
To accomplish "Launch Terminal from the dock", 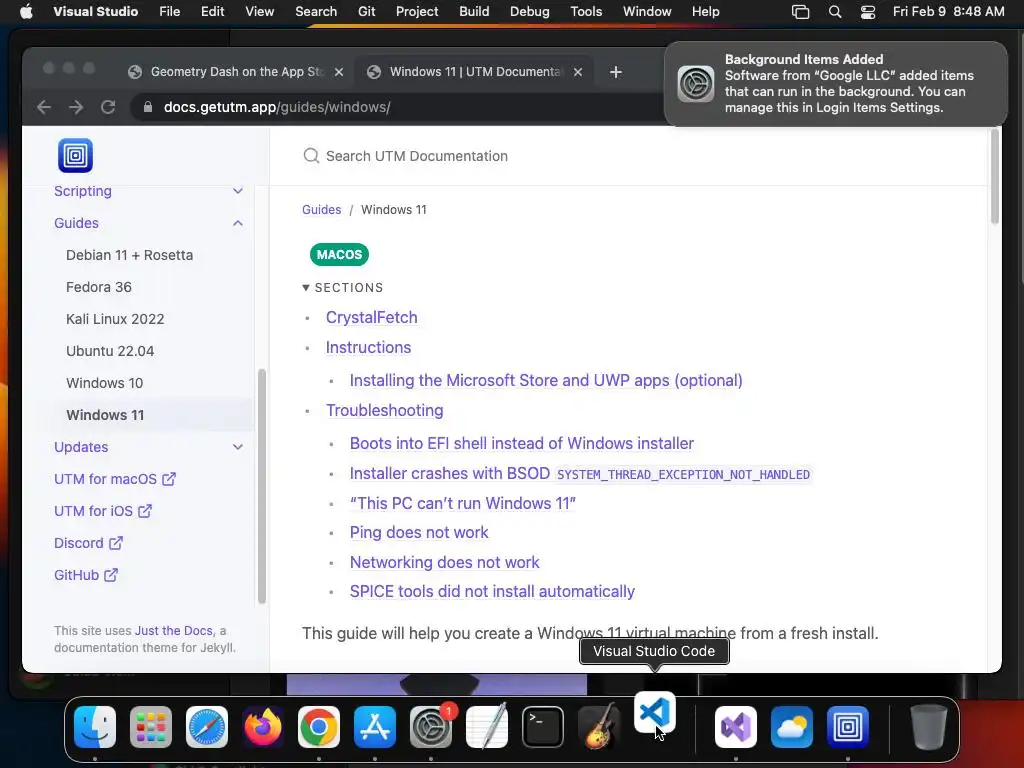I will coord(543,726).
